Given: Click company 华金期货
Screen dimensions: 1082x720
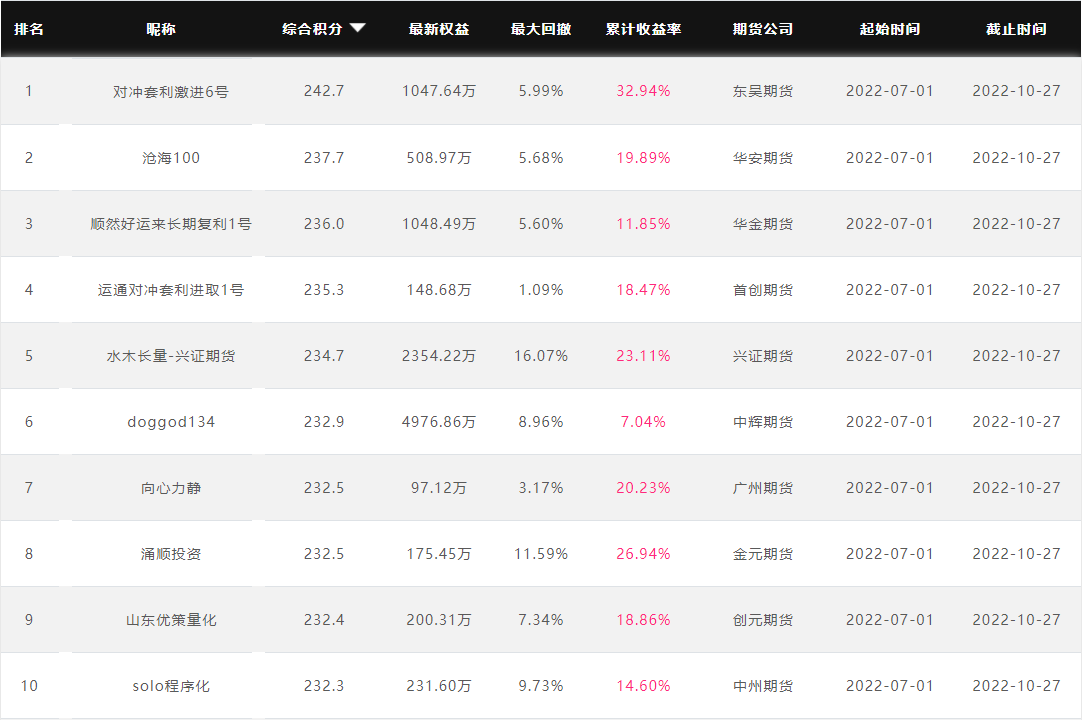Looking at the screenshot, I should 763,224.
